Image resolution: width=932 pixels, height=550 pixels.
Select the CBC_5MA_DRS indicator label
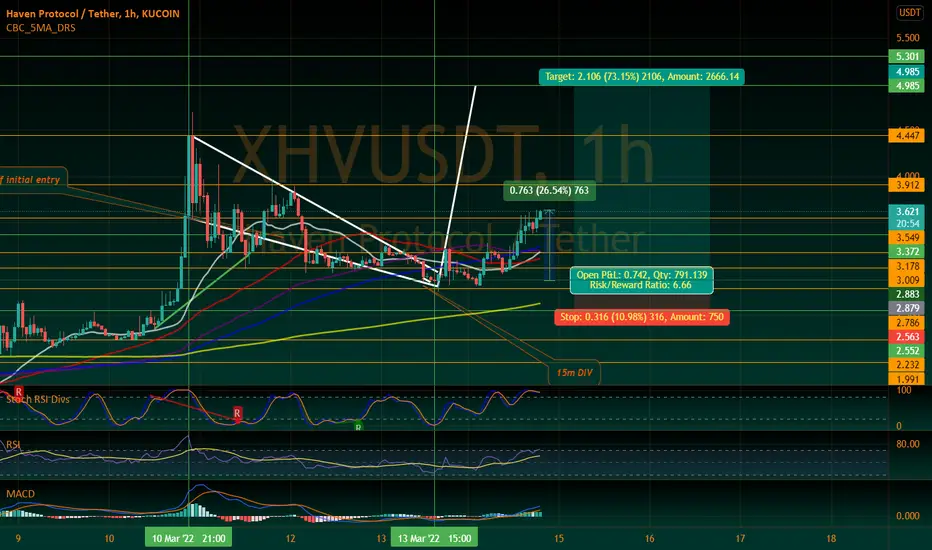tap(40, 27)
